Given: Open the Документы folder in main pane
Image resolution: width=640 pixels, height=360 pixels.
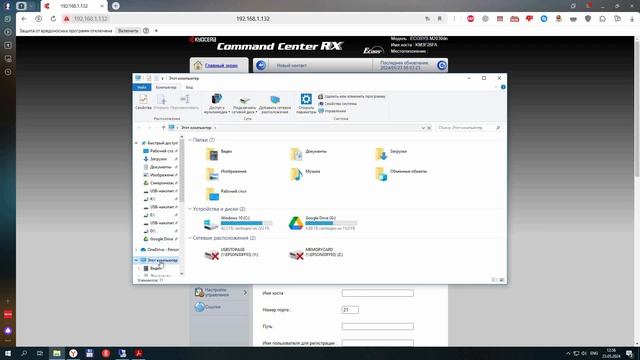Looking at the screenshot, I should 309,154.
